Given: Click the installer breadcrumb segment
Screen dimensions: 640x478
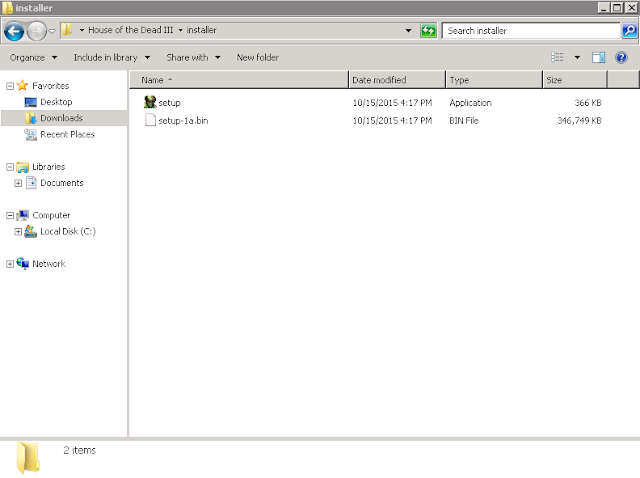Looking at the screenshot, I should click(202, 30).
